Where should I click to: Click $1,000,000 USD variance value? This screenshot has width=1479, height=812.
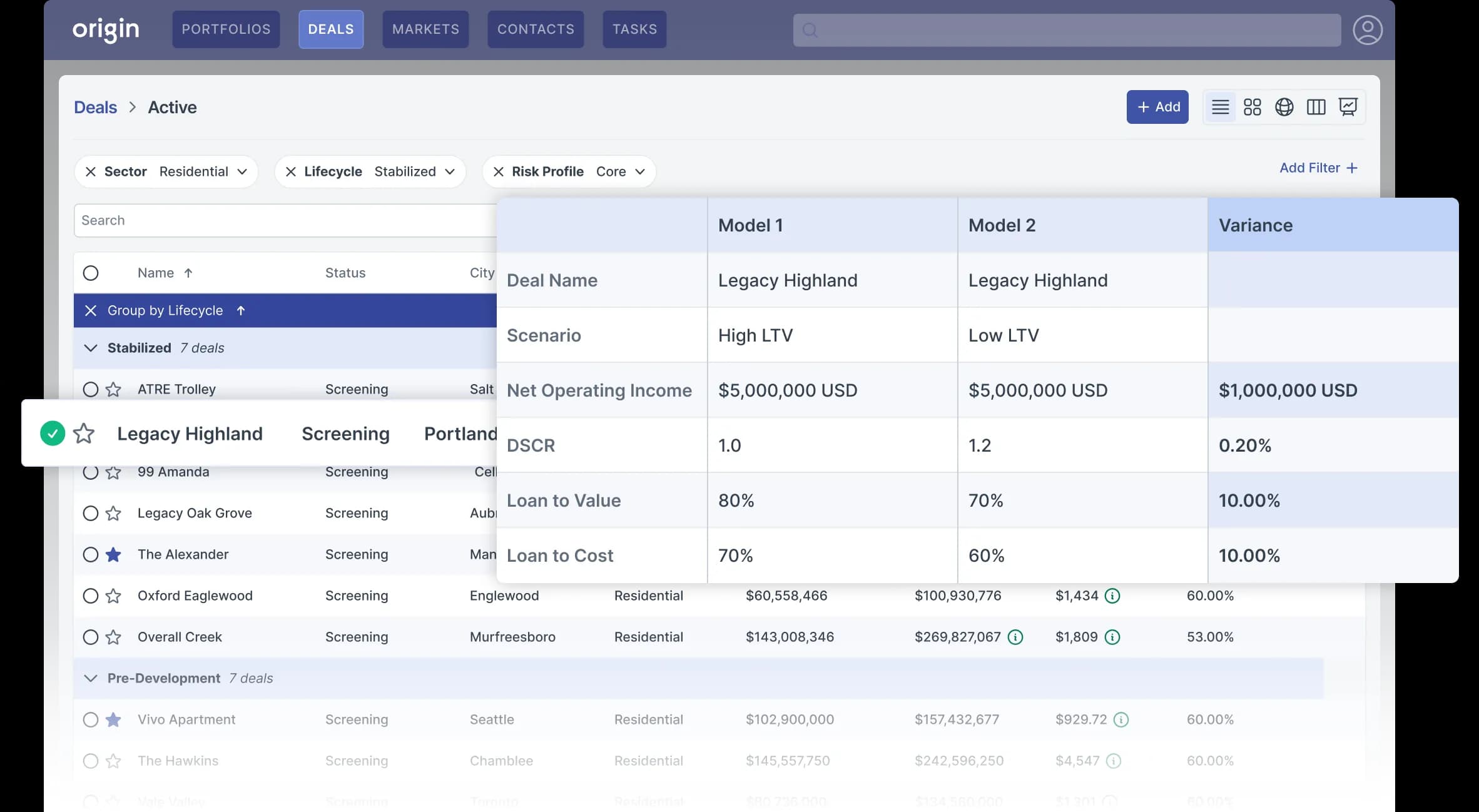pos(1288,390)
